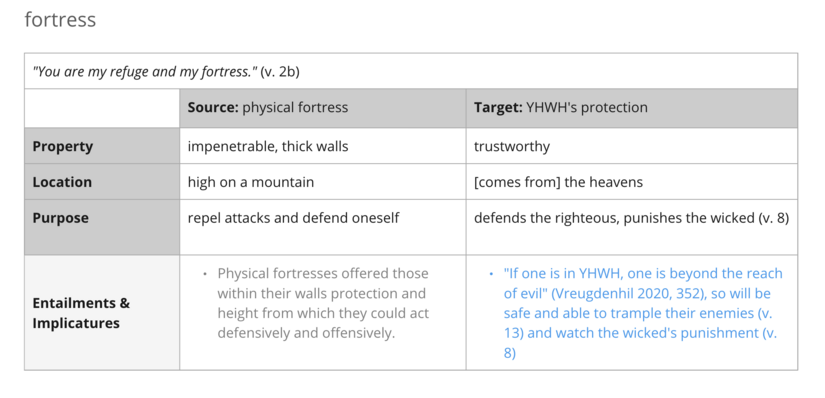The height and width of the screenshot is (398, 825).
Task: Click 'repel attacks and defend oneself' cell
Action: (323, 227)
